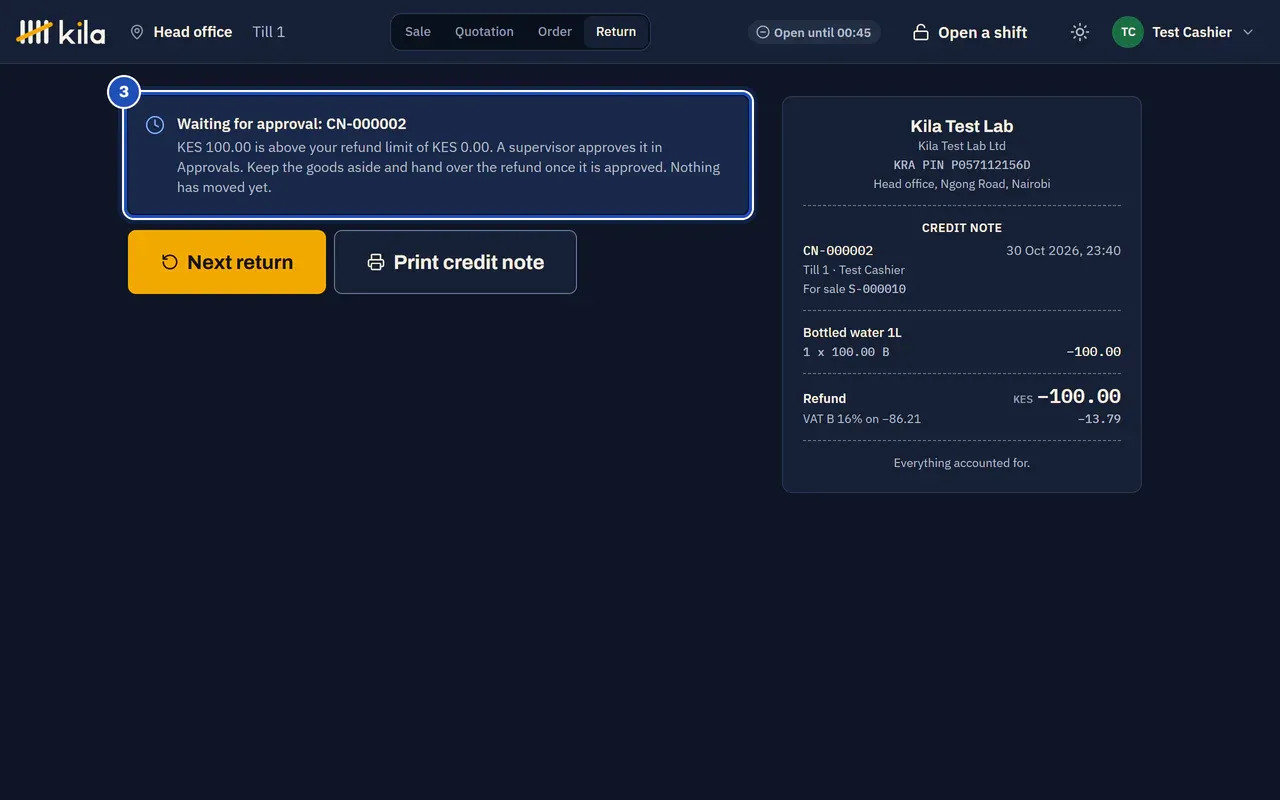Screen dimensions: 1280x800
Task: Expand the Test Cashier dropdown chevron
Action: tap(1248, 32)
